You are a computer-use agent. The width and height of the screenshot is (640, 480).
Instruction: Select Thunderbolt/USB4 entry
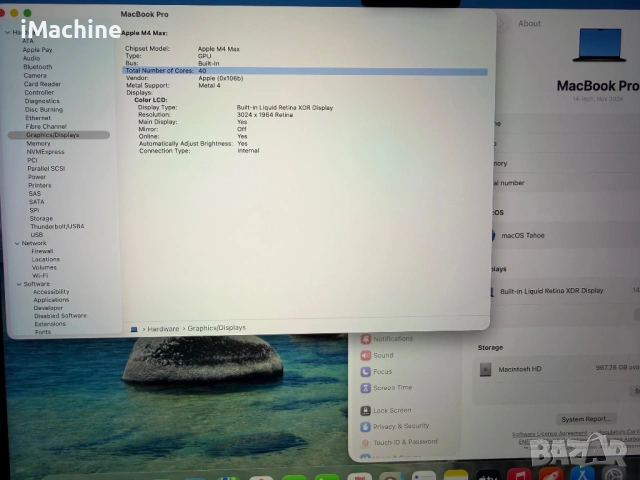tap(57, 227)
